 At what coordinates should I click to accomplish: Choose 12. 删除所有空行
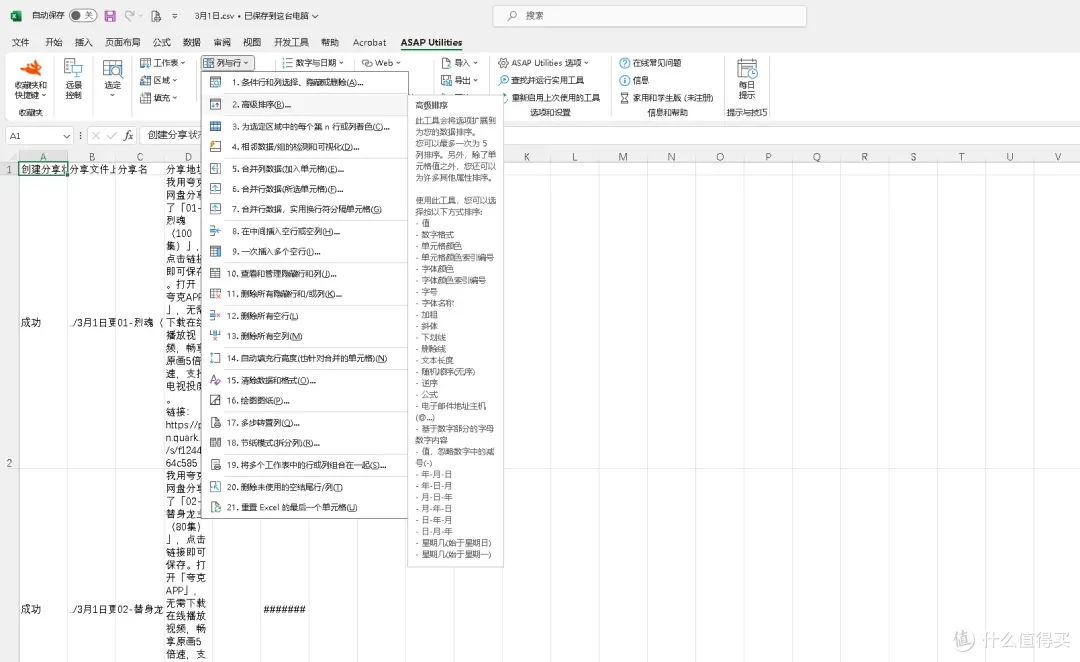point(305,316)
